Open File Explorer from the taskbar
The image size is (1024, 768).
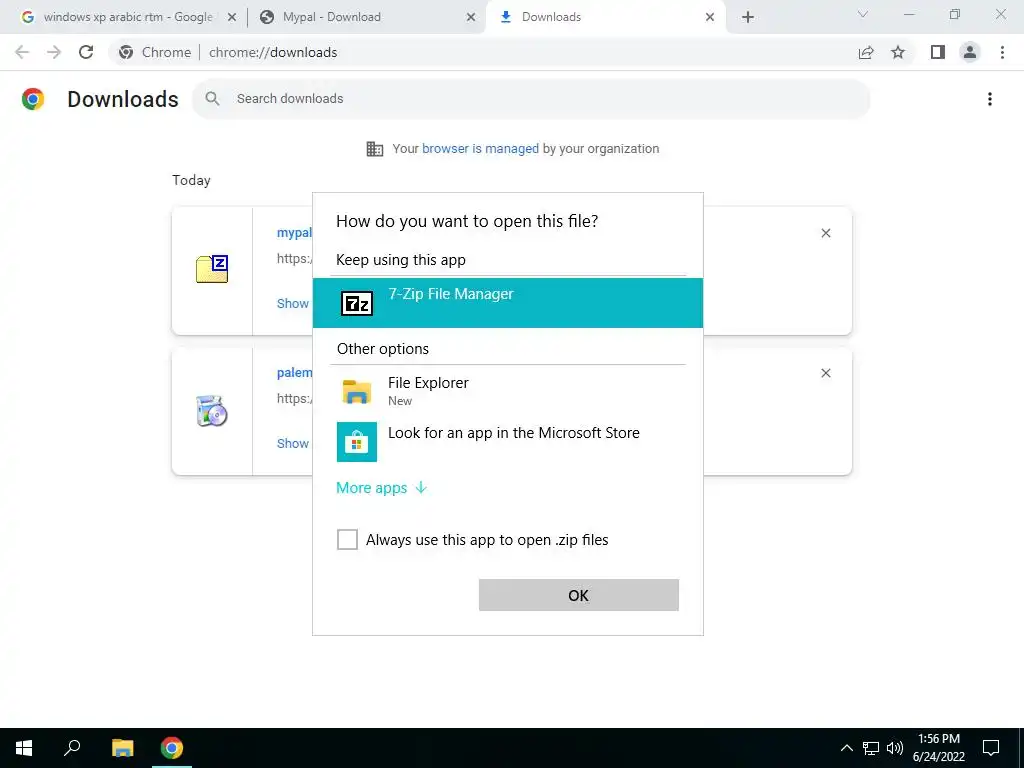(122, 748)
